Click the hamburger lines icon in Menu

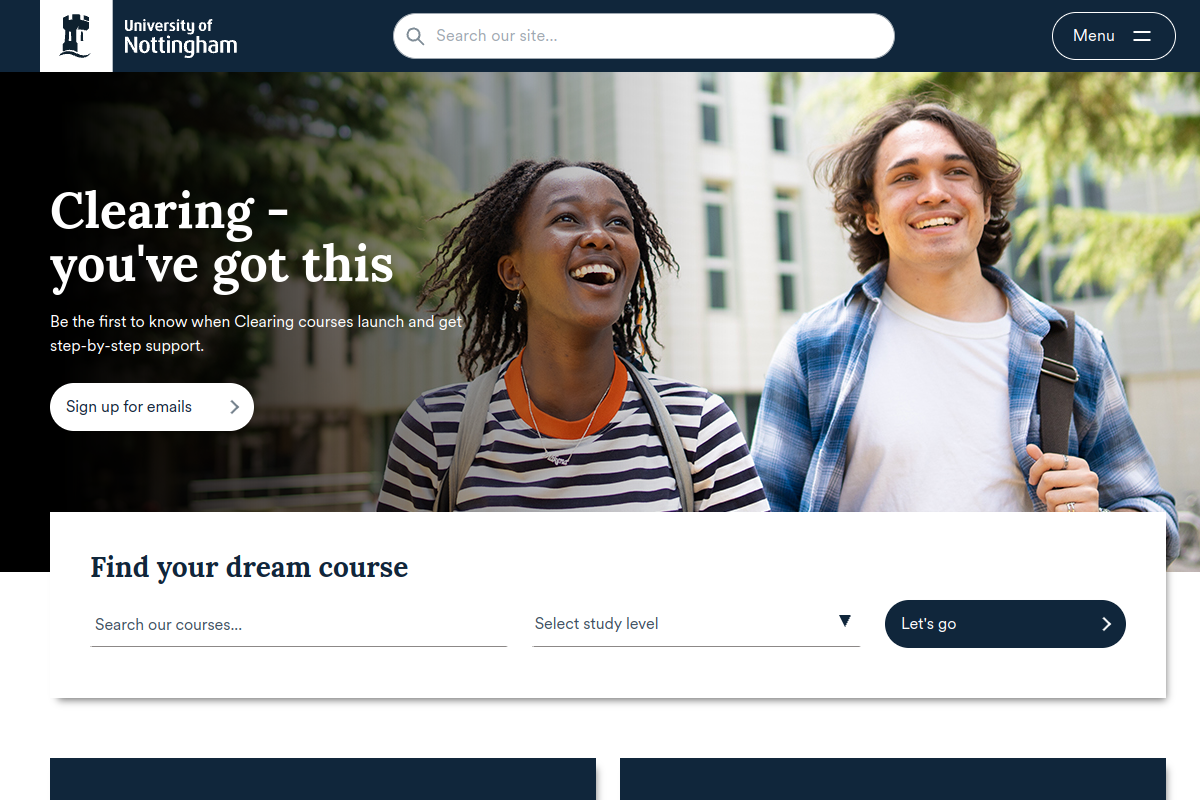1142,36
